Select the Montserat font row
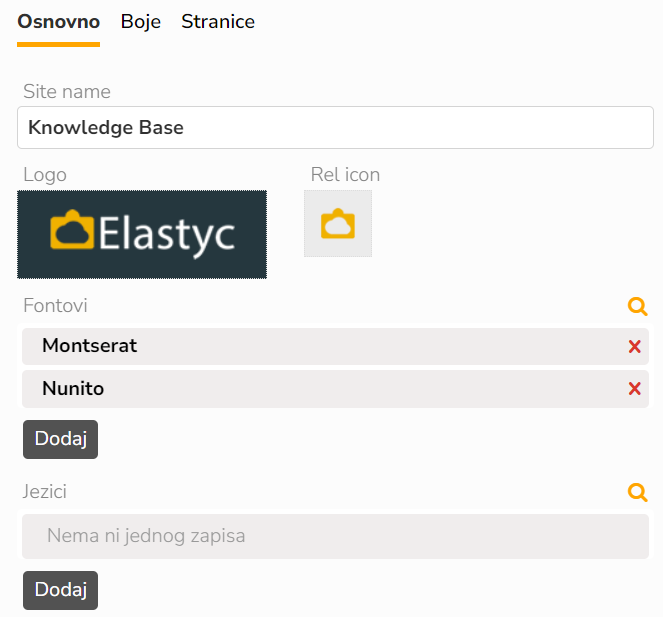This screenshot has height=617, width=663. tap(300, 346)
